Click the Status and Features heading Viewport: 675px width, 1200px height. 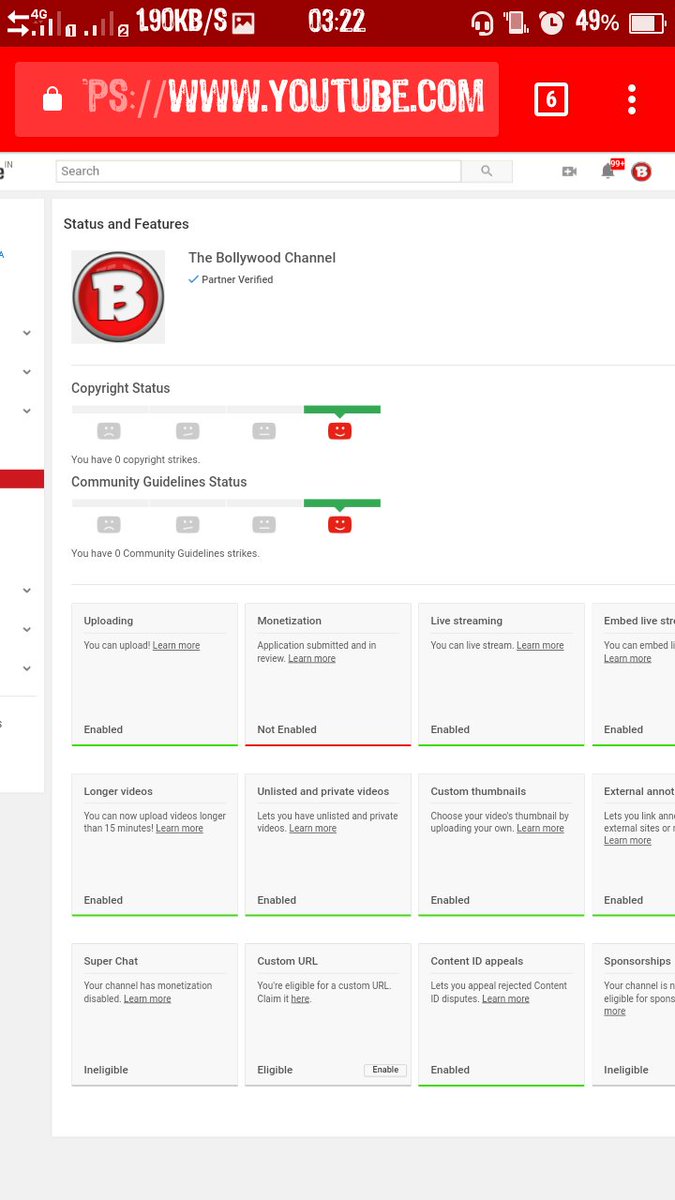(126, 224)
